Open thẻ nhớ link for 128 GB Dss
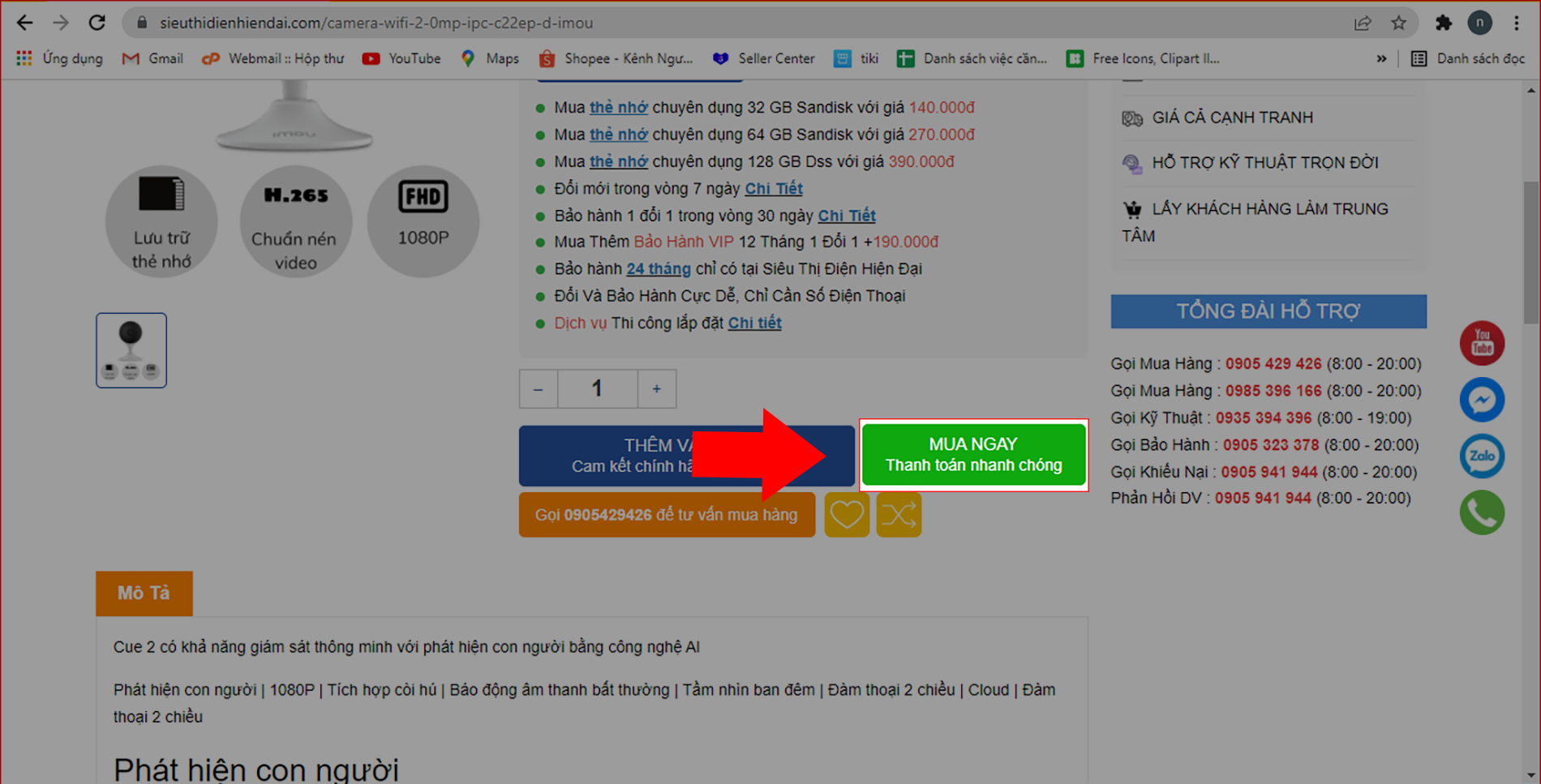The width and height of the screenshot is (1541, 784). pyautogui.click(x=618, y=161)
